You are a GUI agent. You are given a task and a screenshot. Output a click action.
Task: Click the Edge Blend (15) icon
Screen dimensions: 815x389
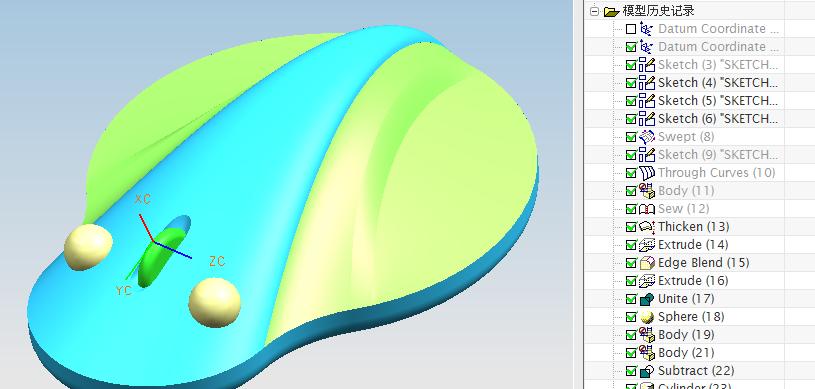click(647, 263)
